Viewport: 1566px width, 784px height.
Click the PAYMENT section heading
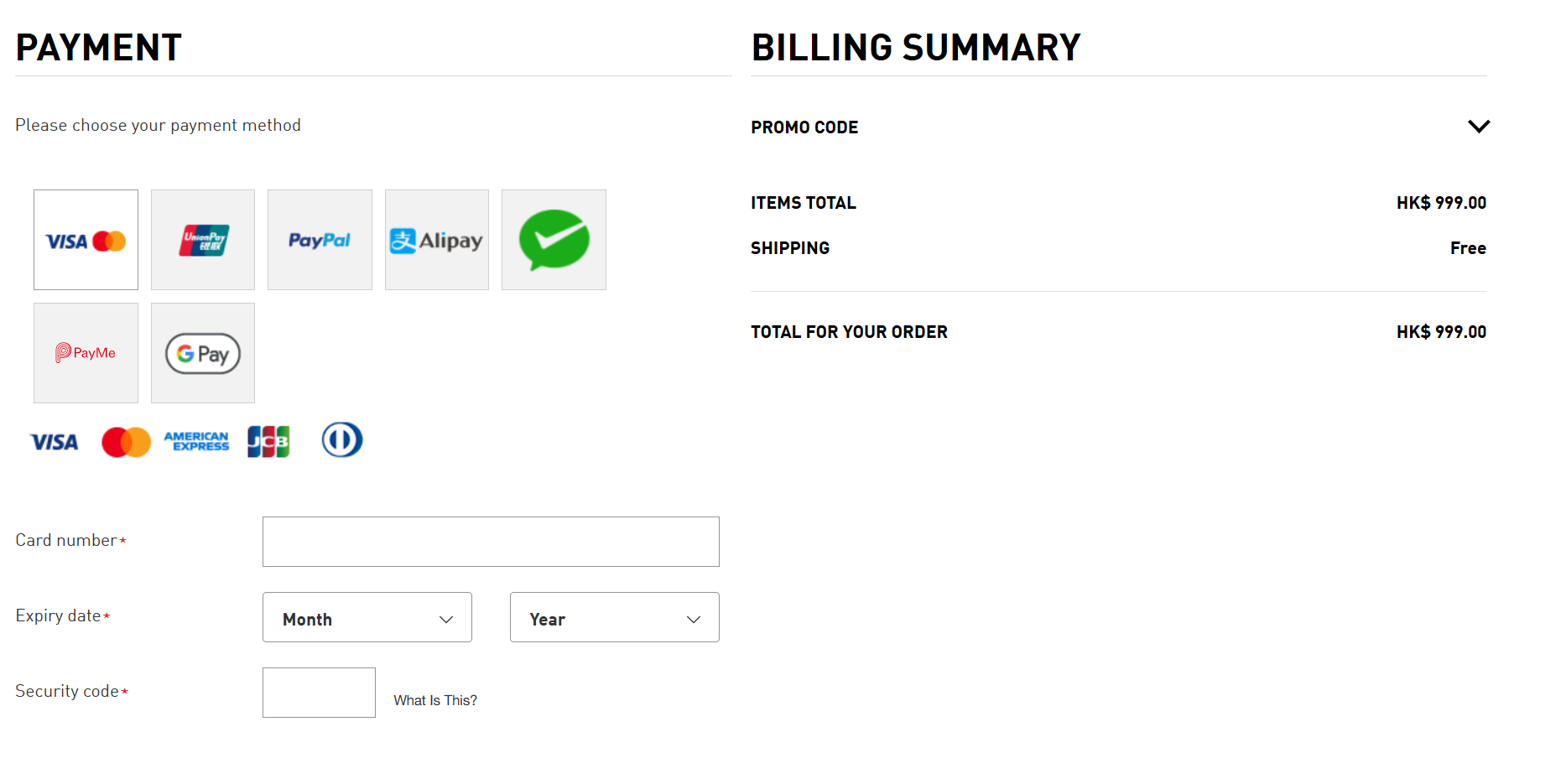(x=98, y=47)
